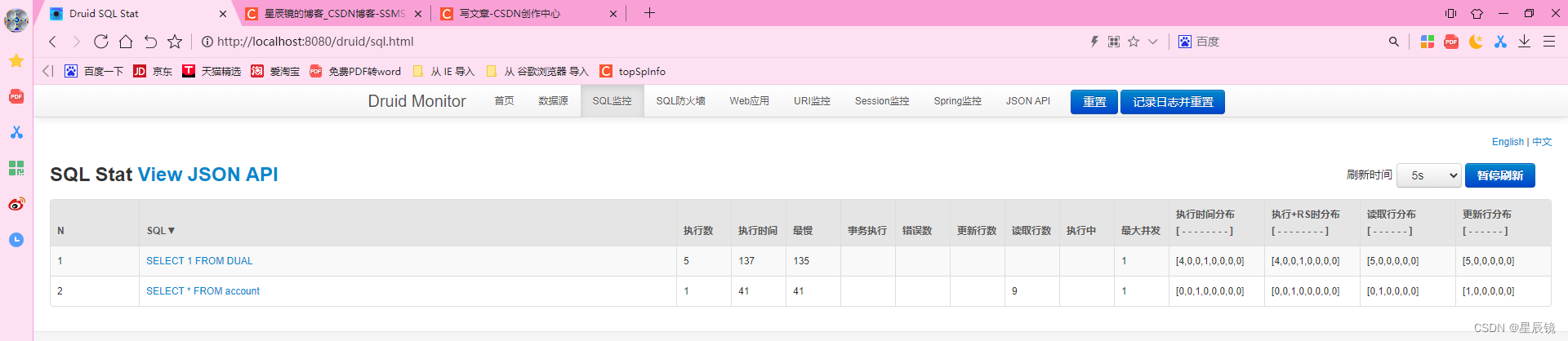Open the sidebar Weibo icon

coord(16,204)
